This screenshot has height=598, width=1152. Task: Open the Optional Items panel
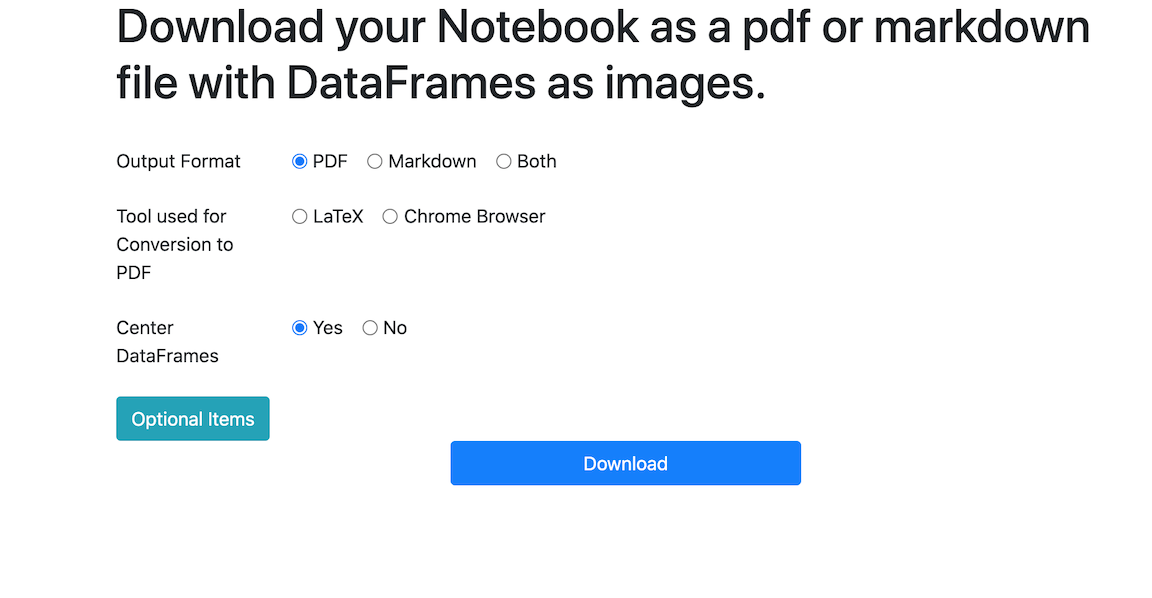192,418
